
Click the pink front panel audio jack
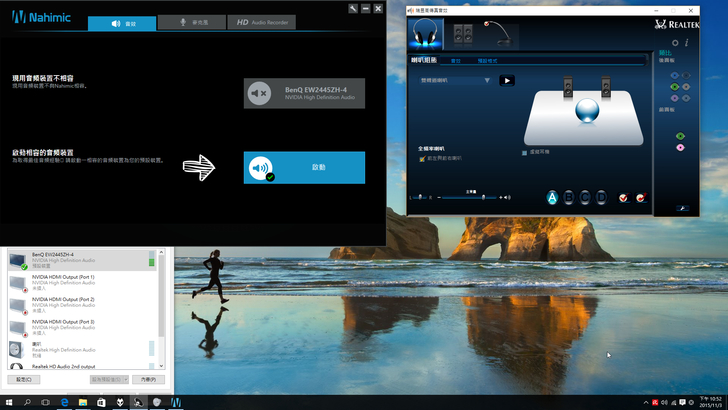click(680, 147)
